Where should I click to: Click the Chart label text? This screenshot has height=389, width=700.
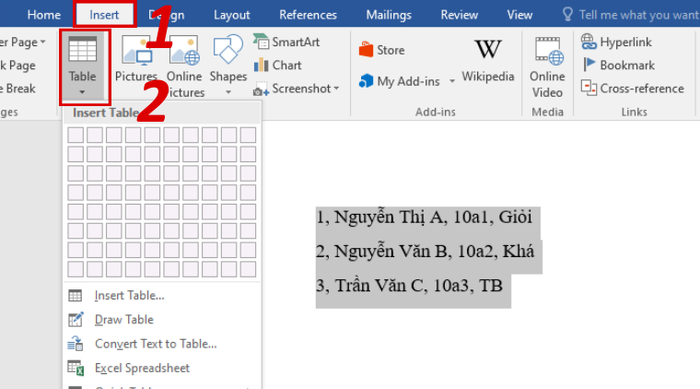(287, 65)
